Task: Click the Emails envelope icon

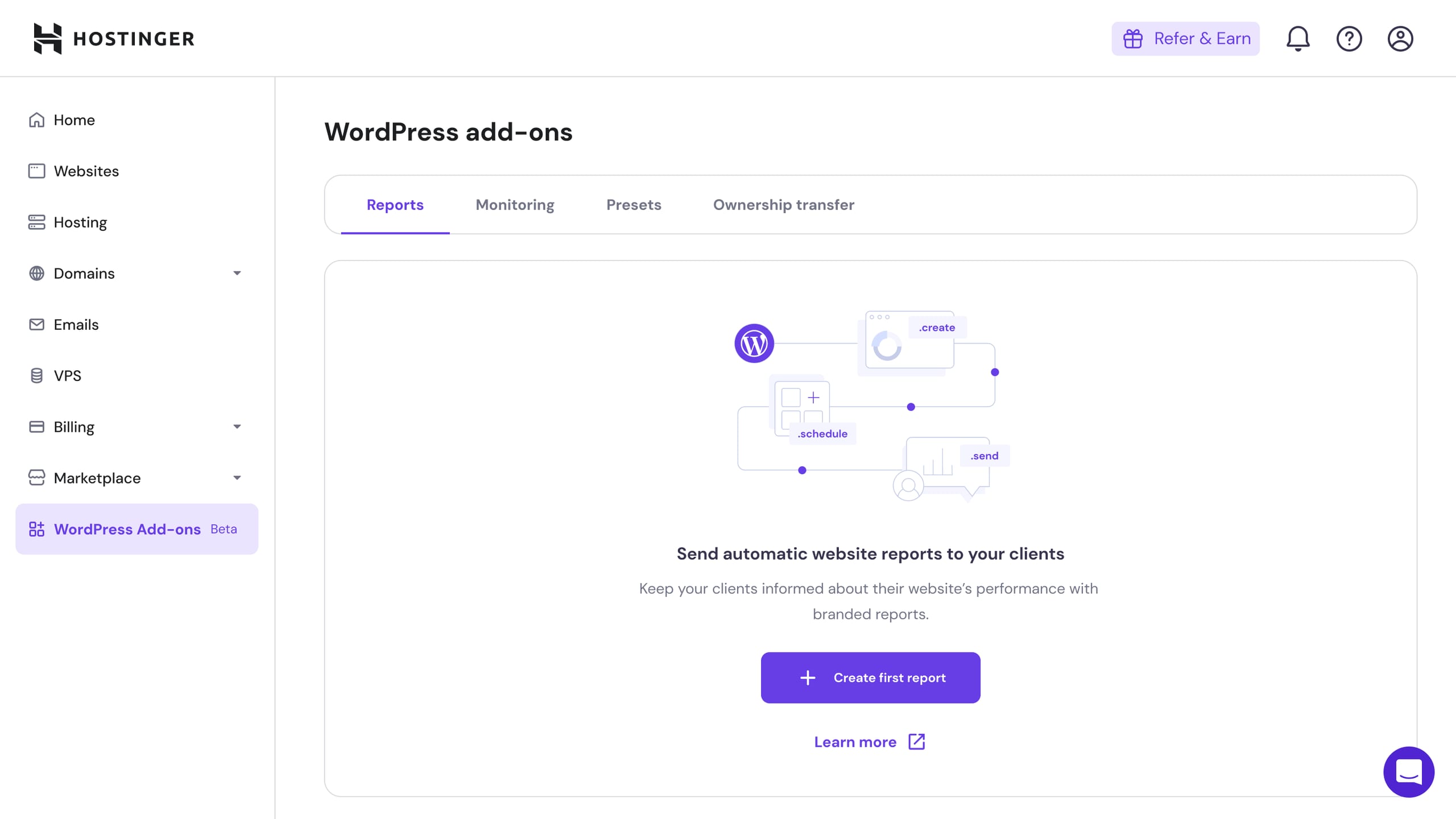Action: [x=36, y=325]
